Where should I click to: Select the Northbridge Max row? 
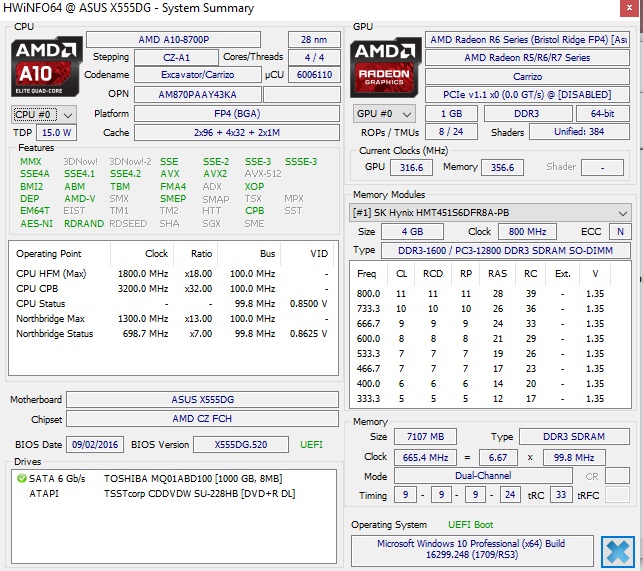[x=173, y=319]
